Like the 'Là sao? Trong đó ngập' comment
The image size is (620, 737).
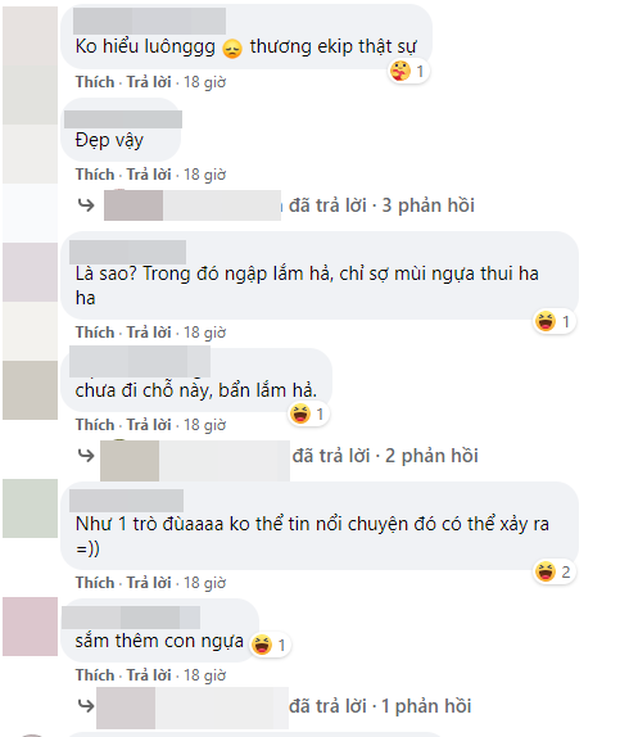coord(95,333)
